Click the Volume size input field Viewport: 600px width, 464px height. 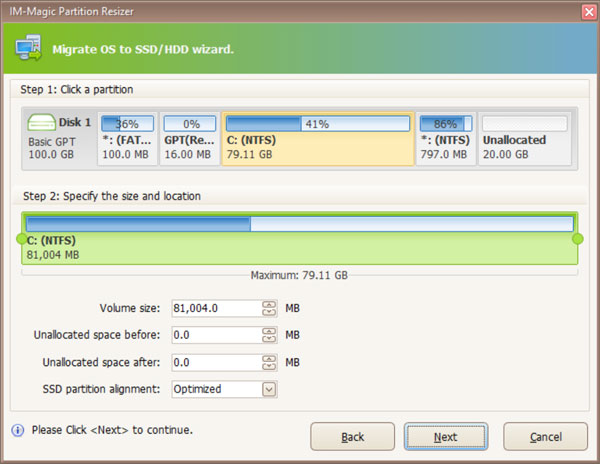(216, 308)
